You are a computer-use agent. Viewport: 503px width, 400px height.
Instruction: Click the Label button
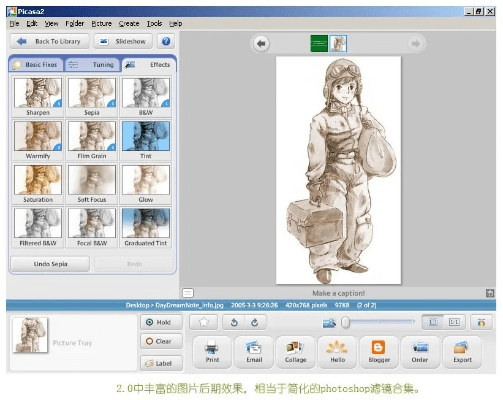tap(161, 363)
